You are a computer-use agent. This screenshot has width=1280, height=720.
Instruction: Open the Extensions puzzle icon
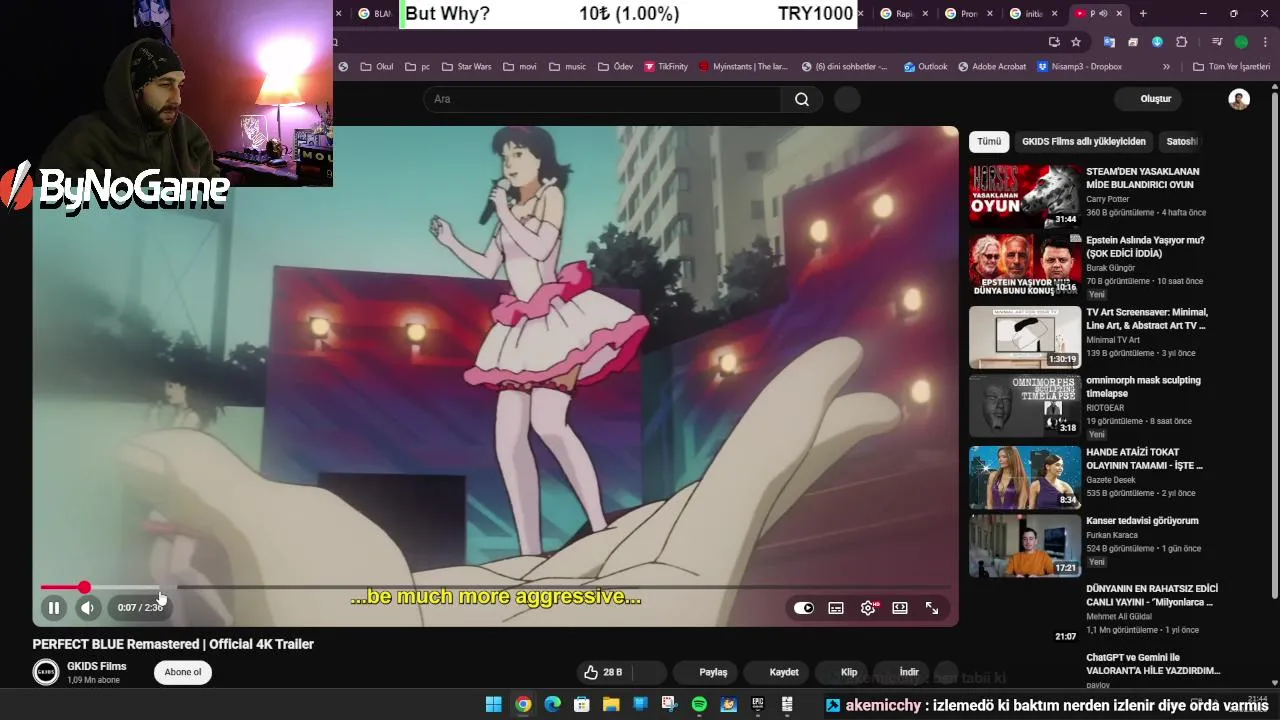point(1182,42)
